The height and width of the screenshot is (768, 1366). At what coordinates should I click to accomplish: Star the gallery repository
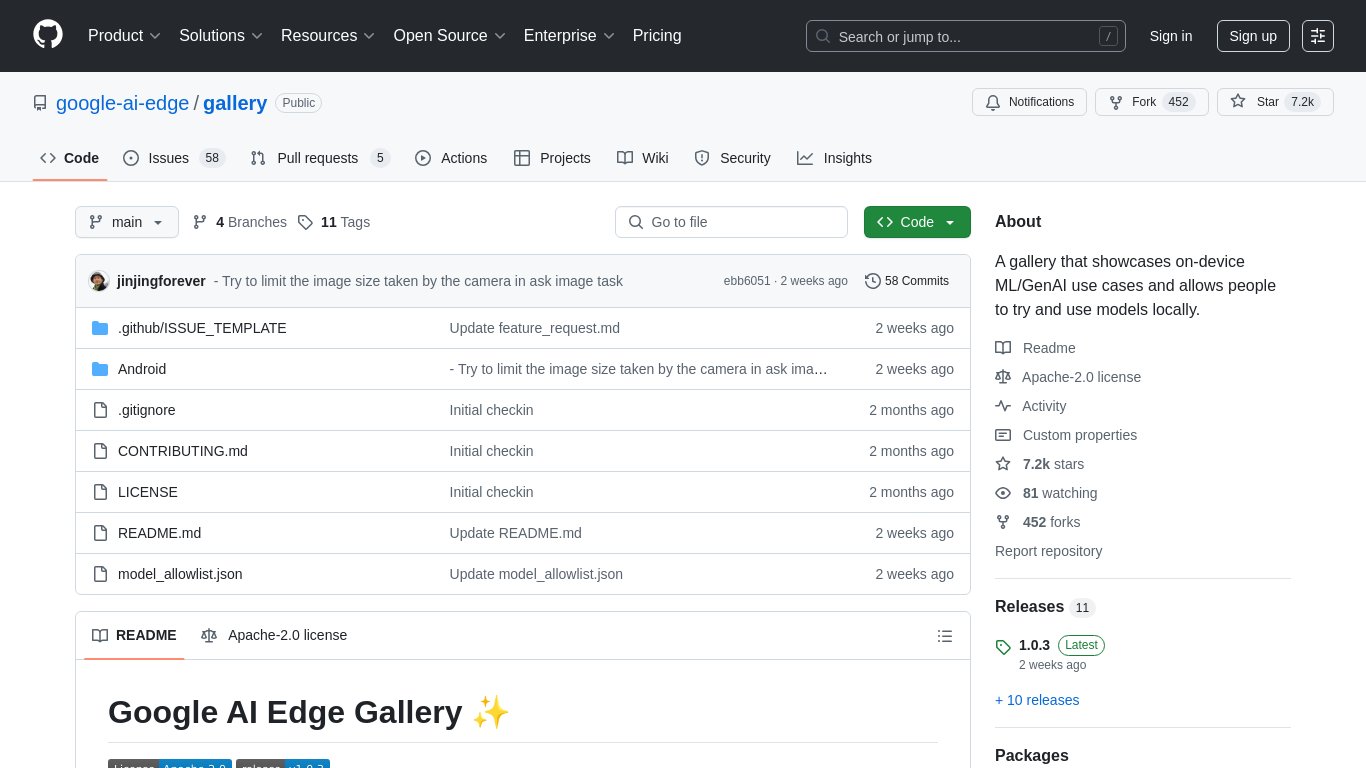pyautogui.click(x=1257, y=102)
